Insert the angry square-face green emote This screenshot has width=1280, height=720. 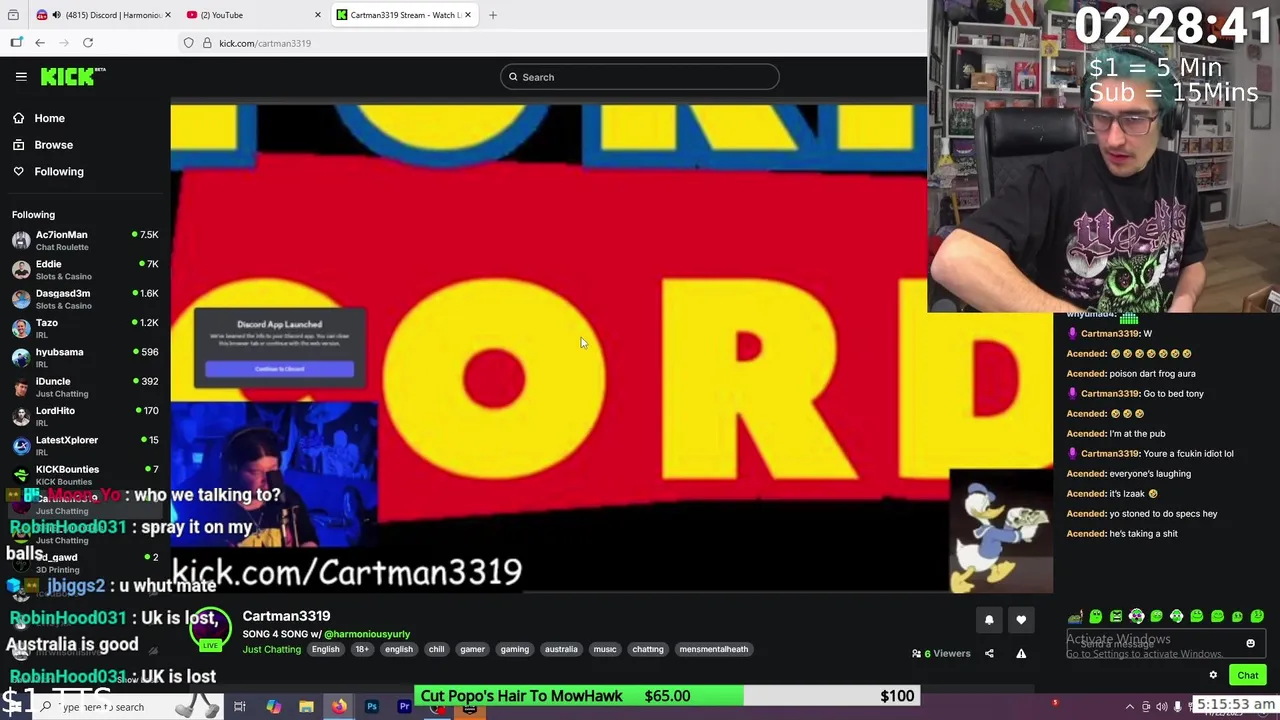pos(1116,617)
